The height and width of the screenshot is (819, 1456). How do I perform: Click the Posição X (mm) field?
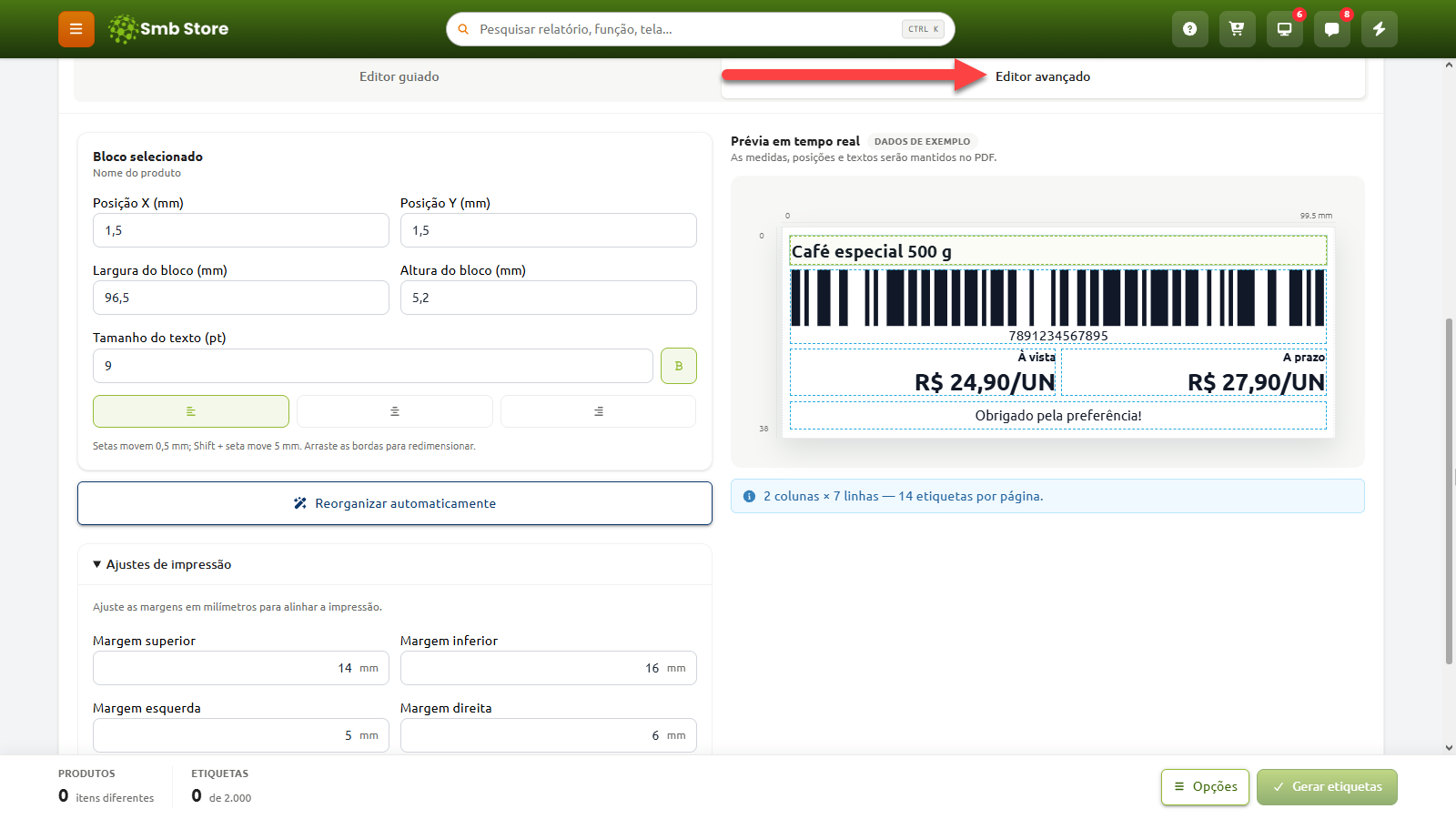click(241, 230)
